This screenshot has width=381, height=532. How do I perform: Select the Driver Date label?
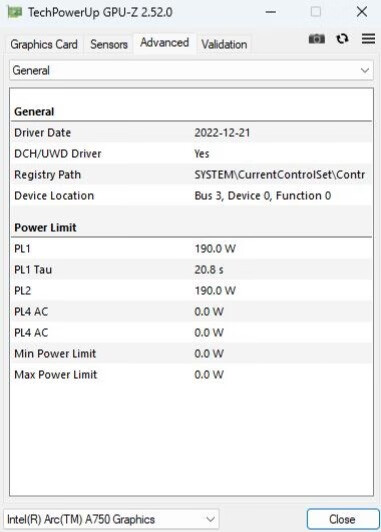[42, 133]
